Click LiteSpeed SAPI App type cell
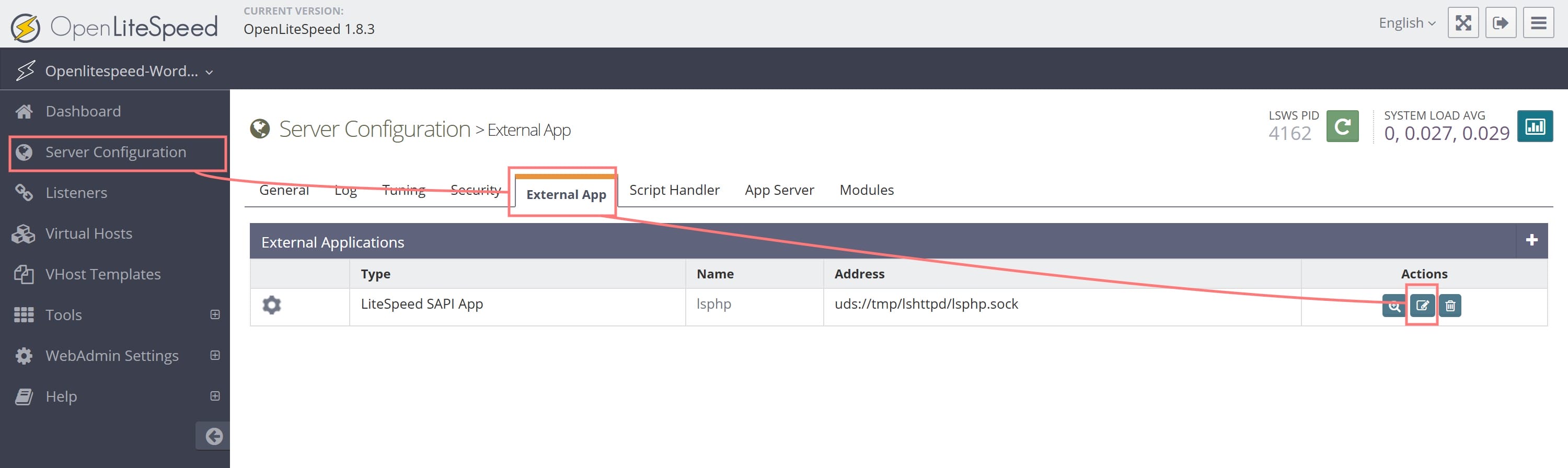The height and width of the screenshot is (468, 1568). pyautogui.click(x=517, y=307)
